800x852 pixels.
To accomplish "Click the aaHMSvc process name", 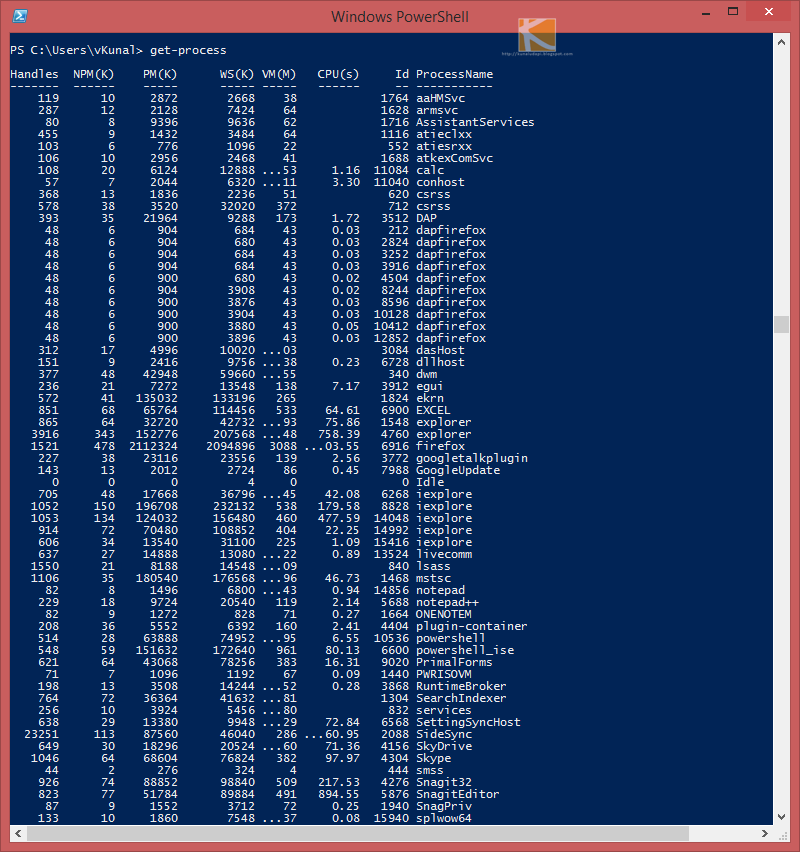I will 441,98.
